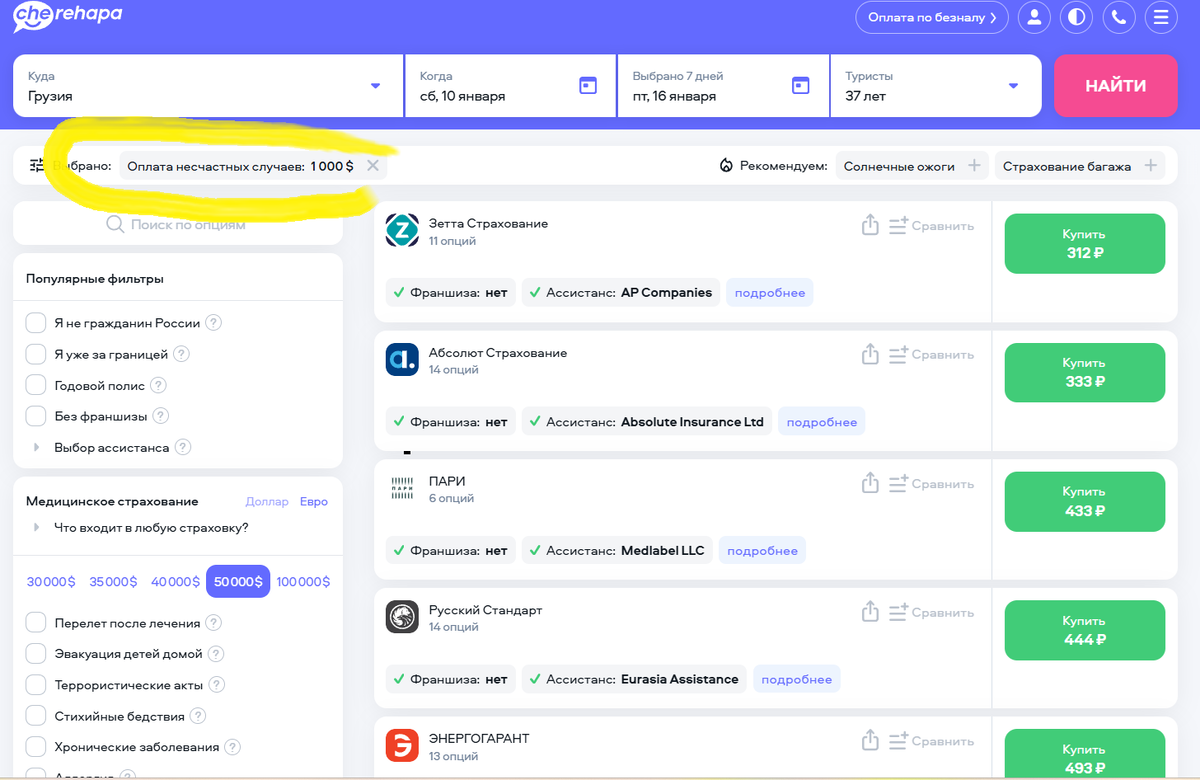The width and height of the screenshot is (1200, 780).
Task: Click the phone contact icon
Action: coord(1119,17)
